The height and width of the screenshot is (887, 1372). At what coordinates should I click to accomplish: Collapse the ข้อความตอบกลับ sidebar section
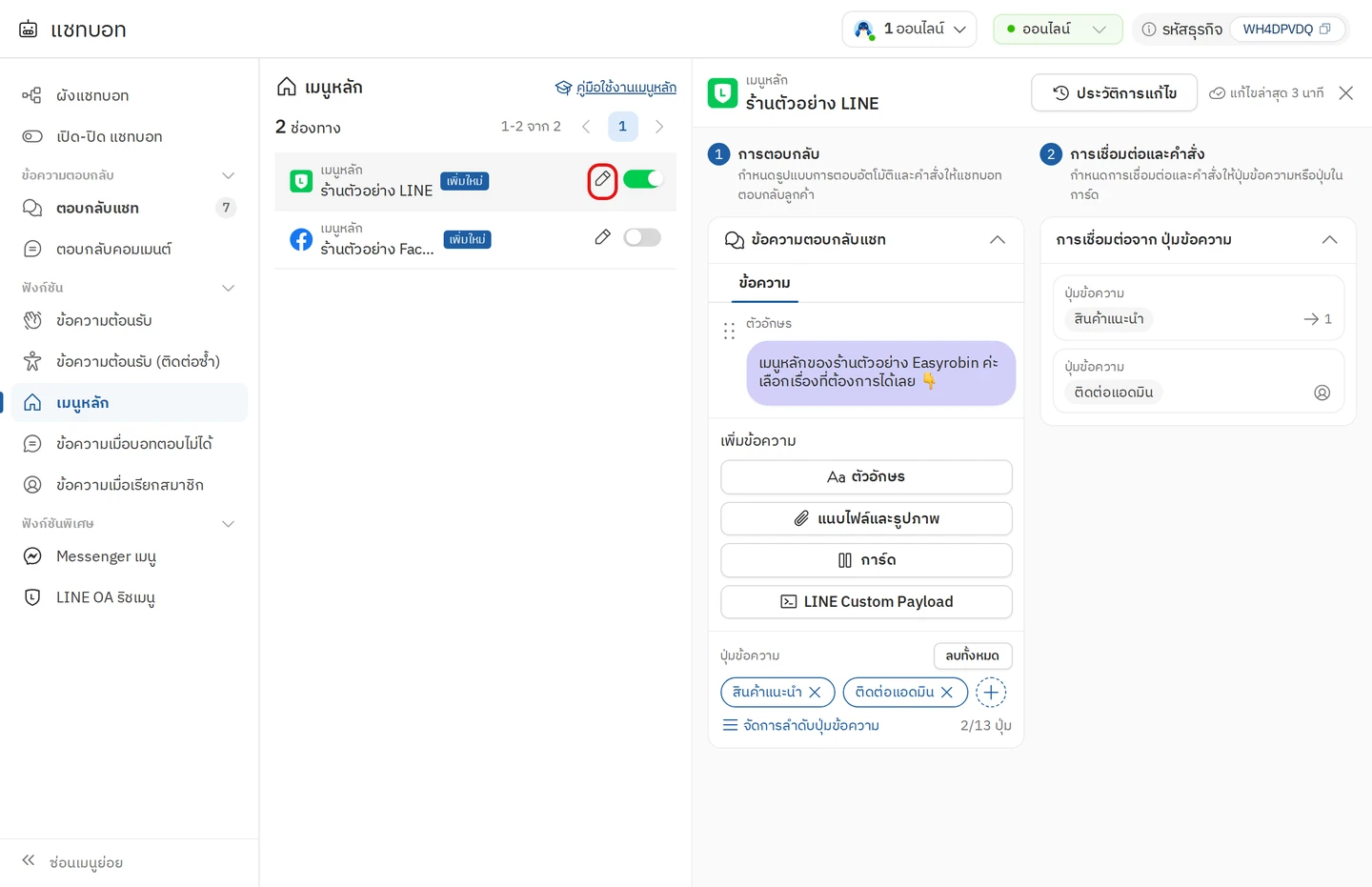[228, 175]
